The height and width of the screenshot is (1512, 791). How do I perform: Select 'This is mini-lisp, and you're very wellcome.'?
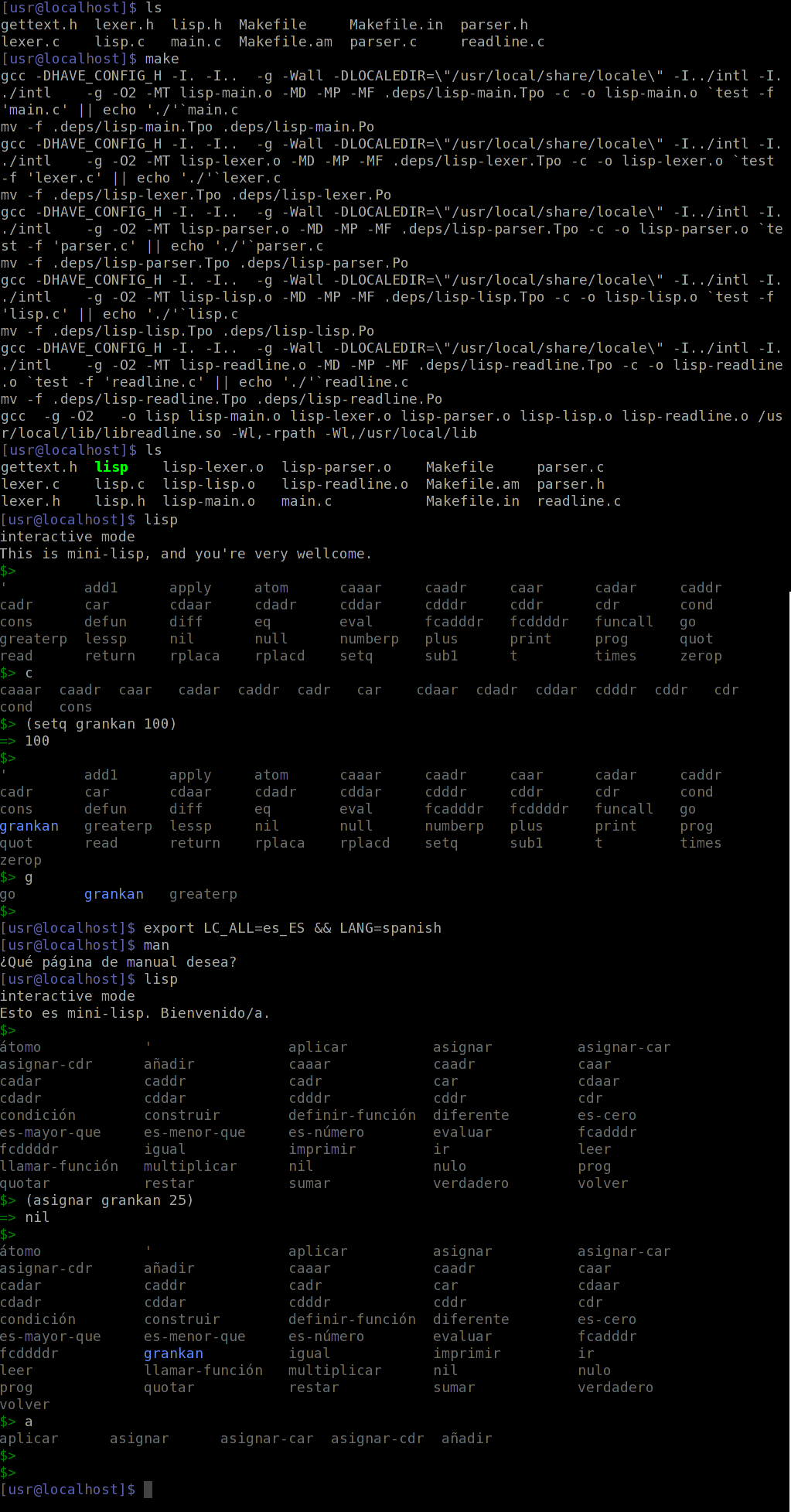[186, 553]
